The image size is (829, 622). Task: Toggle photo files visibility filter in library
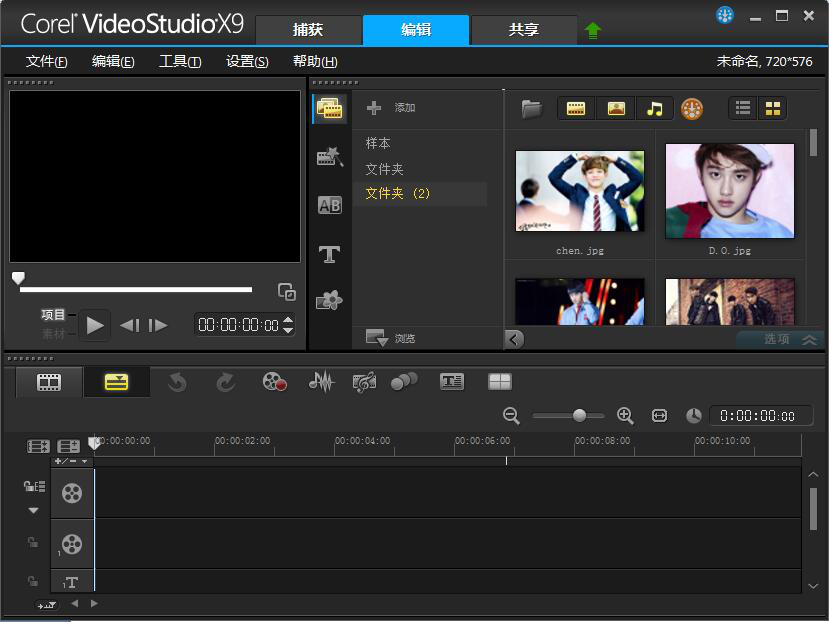[616, 109]
